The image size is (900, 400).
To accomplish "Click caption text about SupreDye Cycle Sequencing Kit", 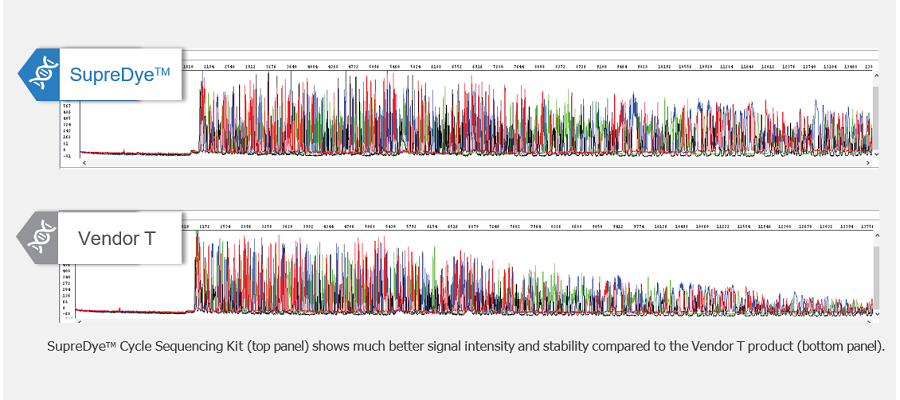I will 465,347.
